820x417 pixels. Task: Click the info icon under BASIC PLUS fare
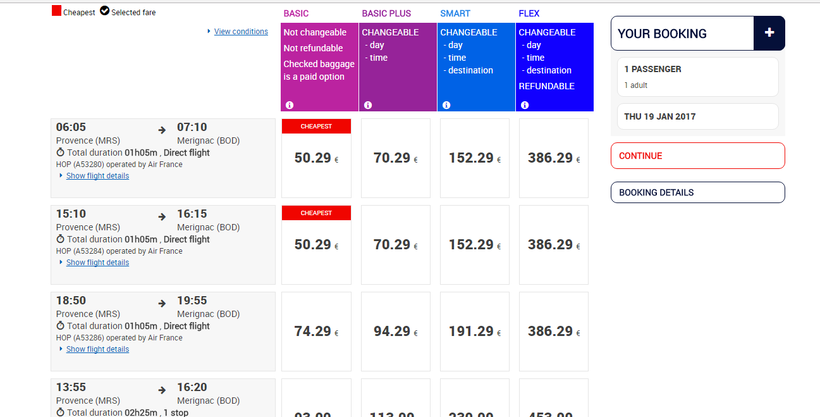click(368, 105)
